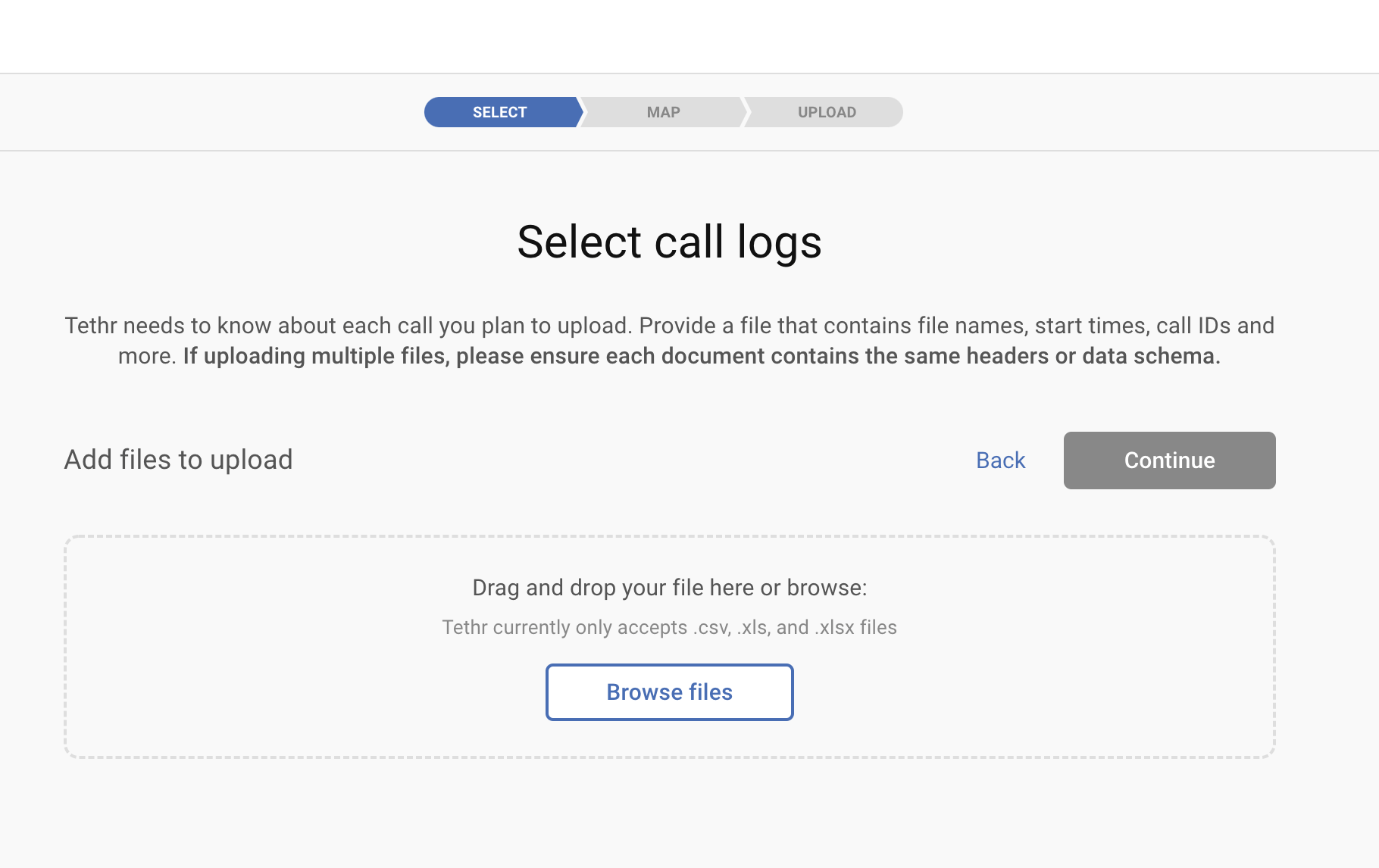The width and height of the screenshot is (1379, 868).
Task: Go to the MAP step
Action: point(664,112)
